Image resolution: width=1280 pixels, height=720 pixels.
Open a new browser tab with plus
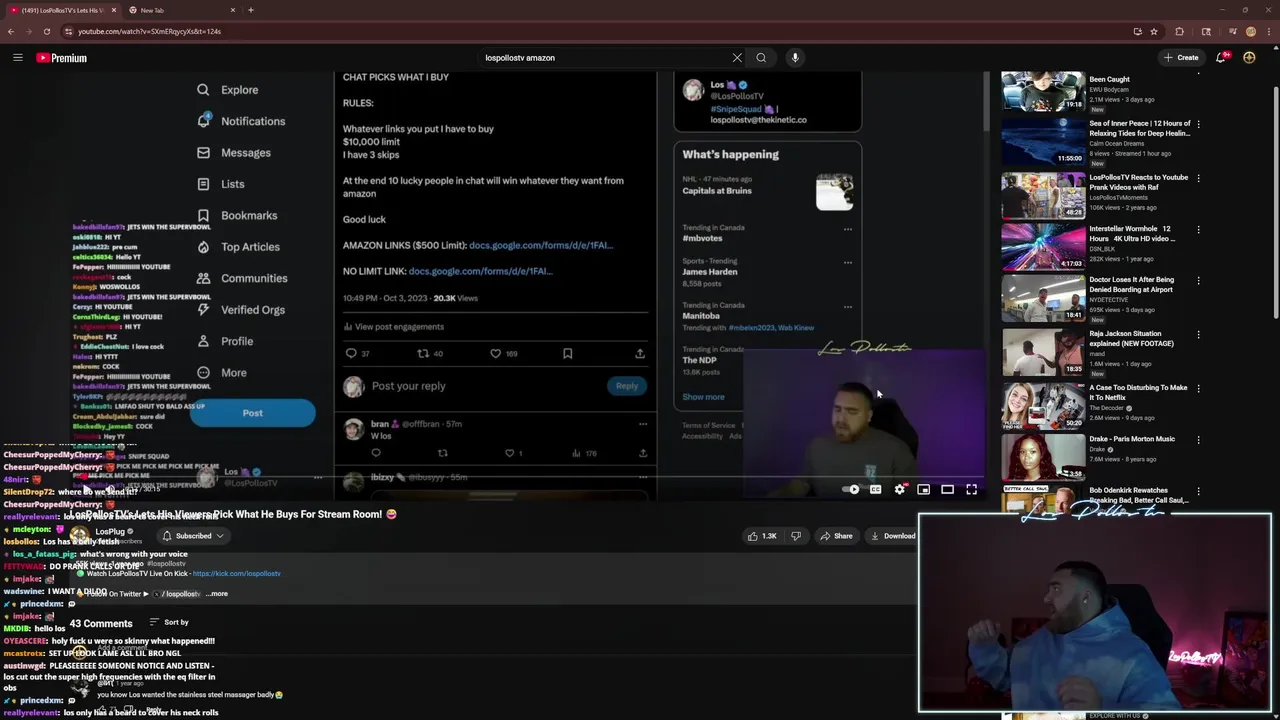250,10
